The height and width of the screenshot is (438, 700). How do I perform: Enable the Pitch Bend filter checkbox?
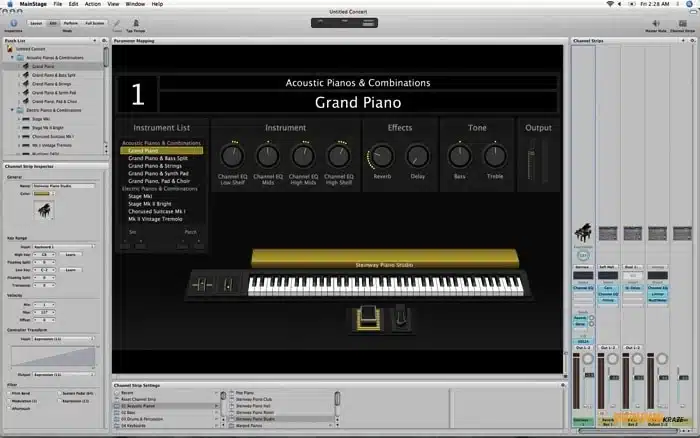tap(7, 393)
